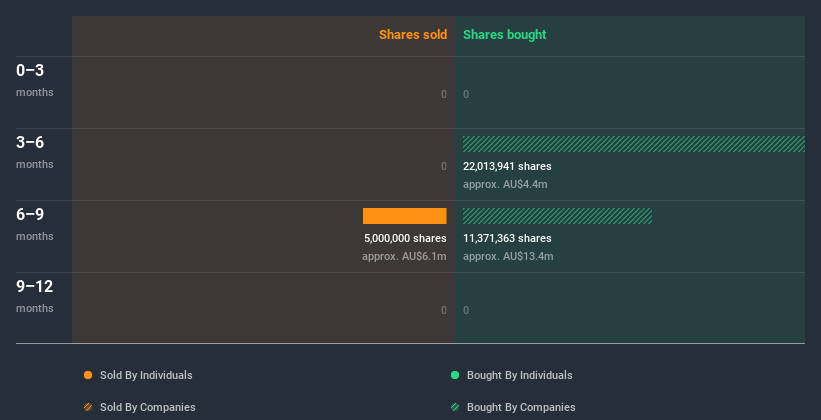Screen dimensions: 821x420
Task: Click the striped Sold By Companies legend icon
Action: (x=88, y=407)
